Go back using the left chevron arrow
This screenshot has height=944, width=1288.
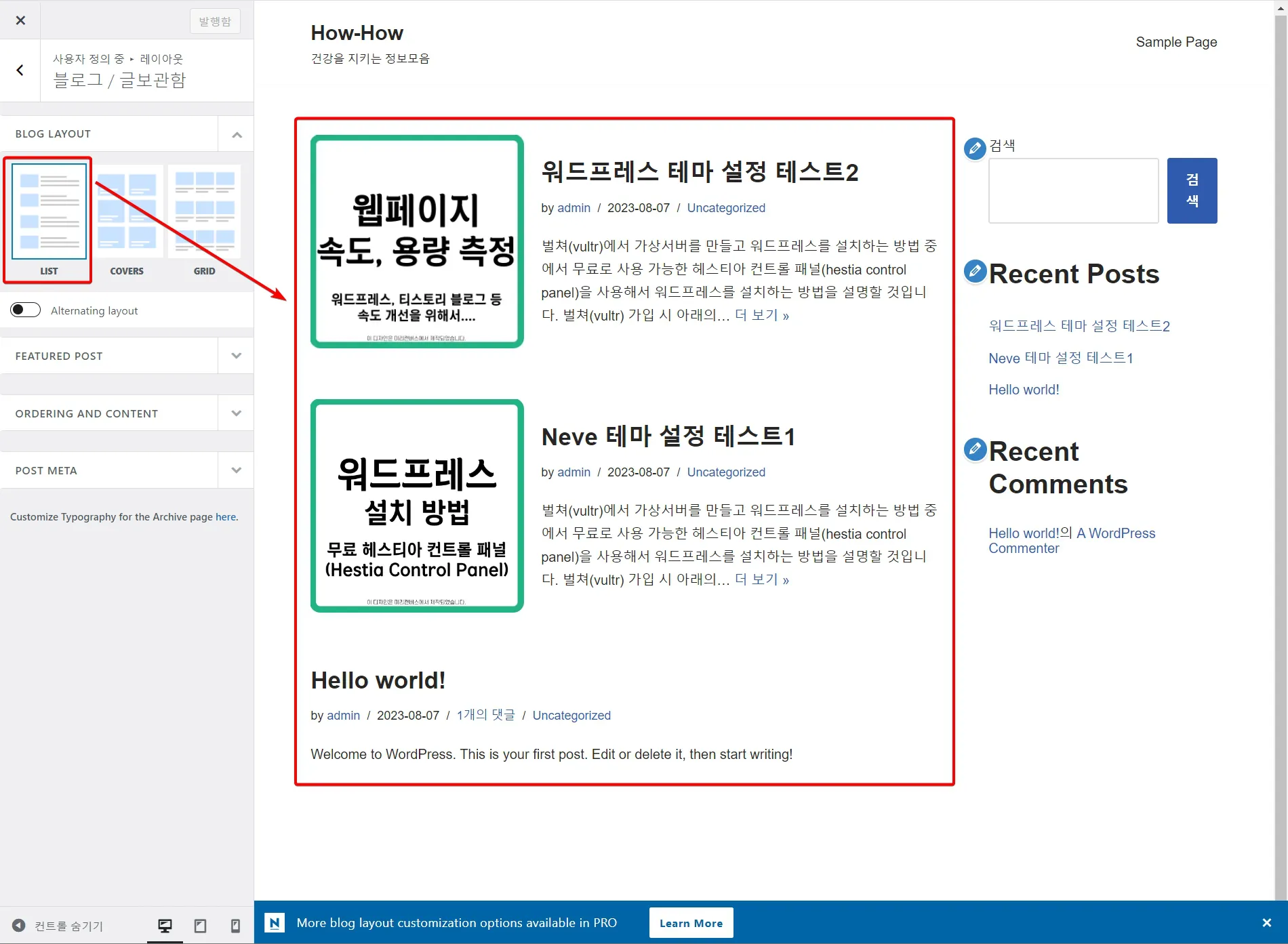point(20,70)
